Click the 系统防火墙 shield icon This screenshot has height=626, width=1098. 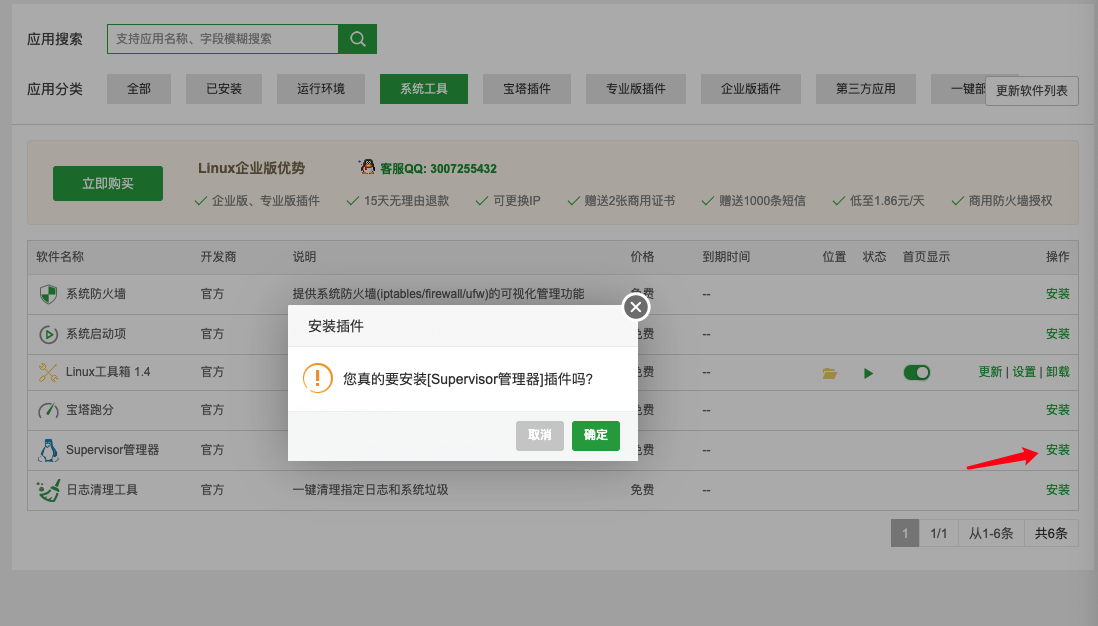coord(49,293)
